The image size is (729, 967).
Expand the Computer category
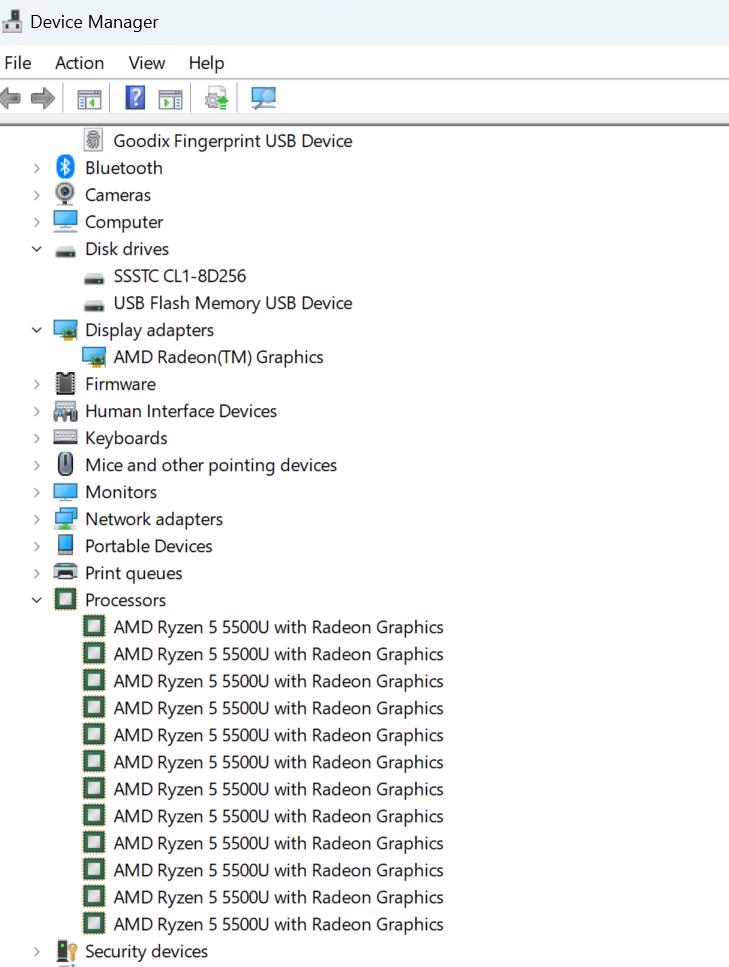[x=37, y=222]
